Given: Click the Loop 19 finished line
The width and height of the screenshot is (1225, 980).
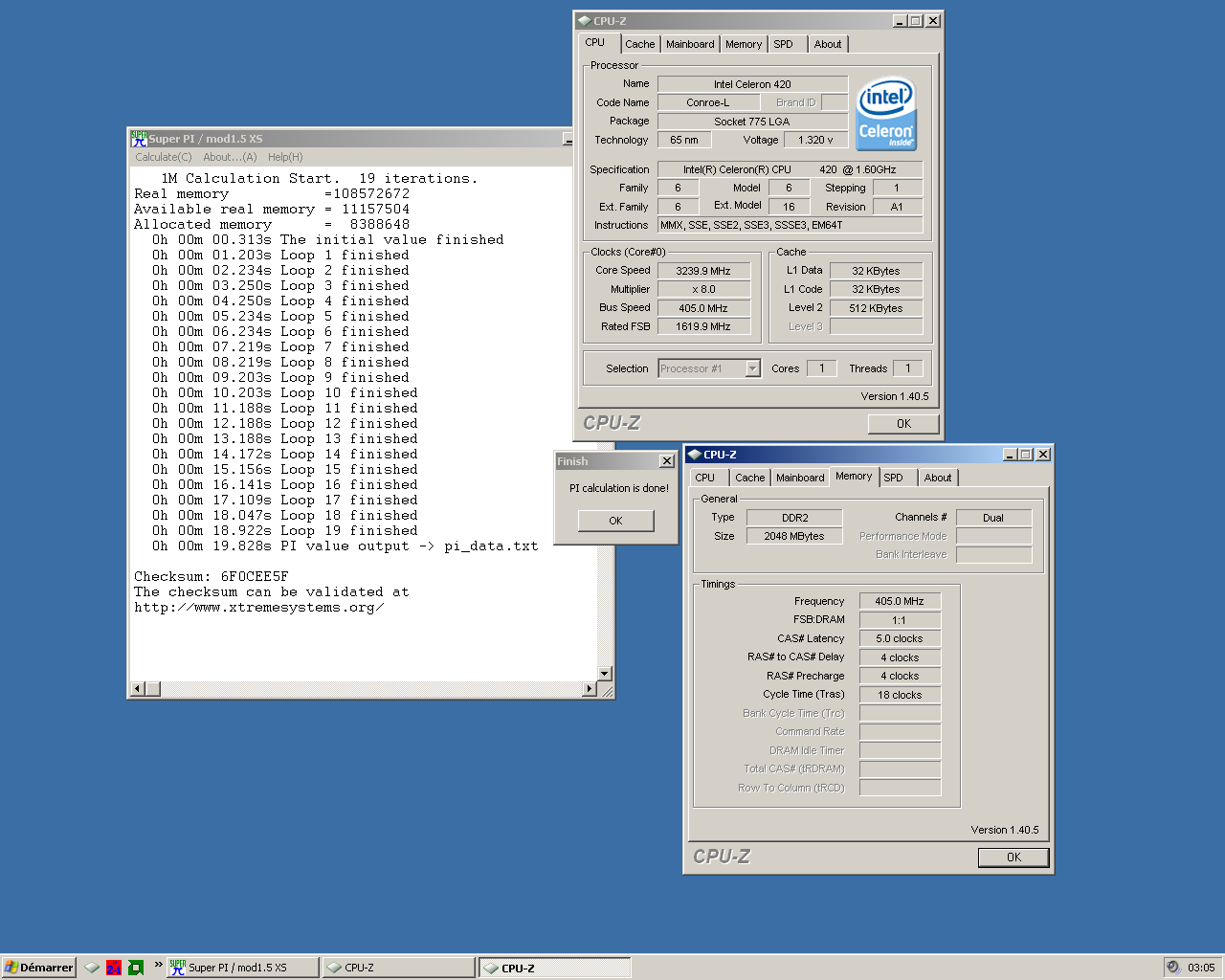Looking at the screenshot, I should 285,531.
